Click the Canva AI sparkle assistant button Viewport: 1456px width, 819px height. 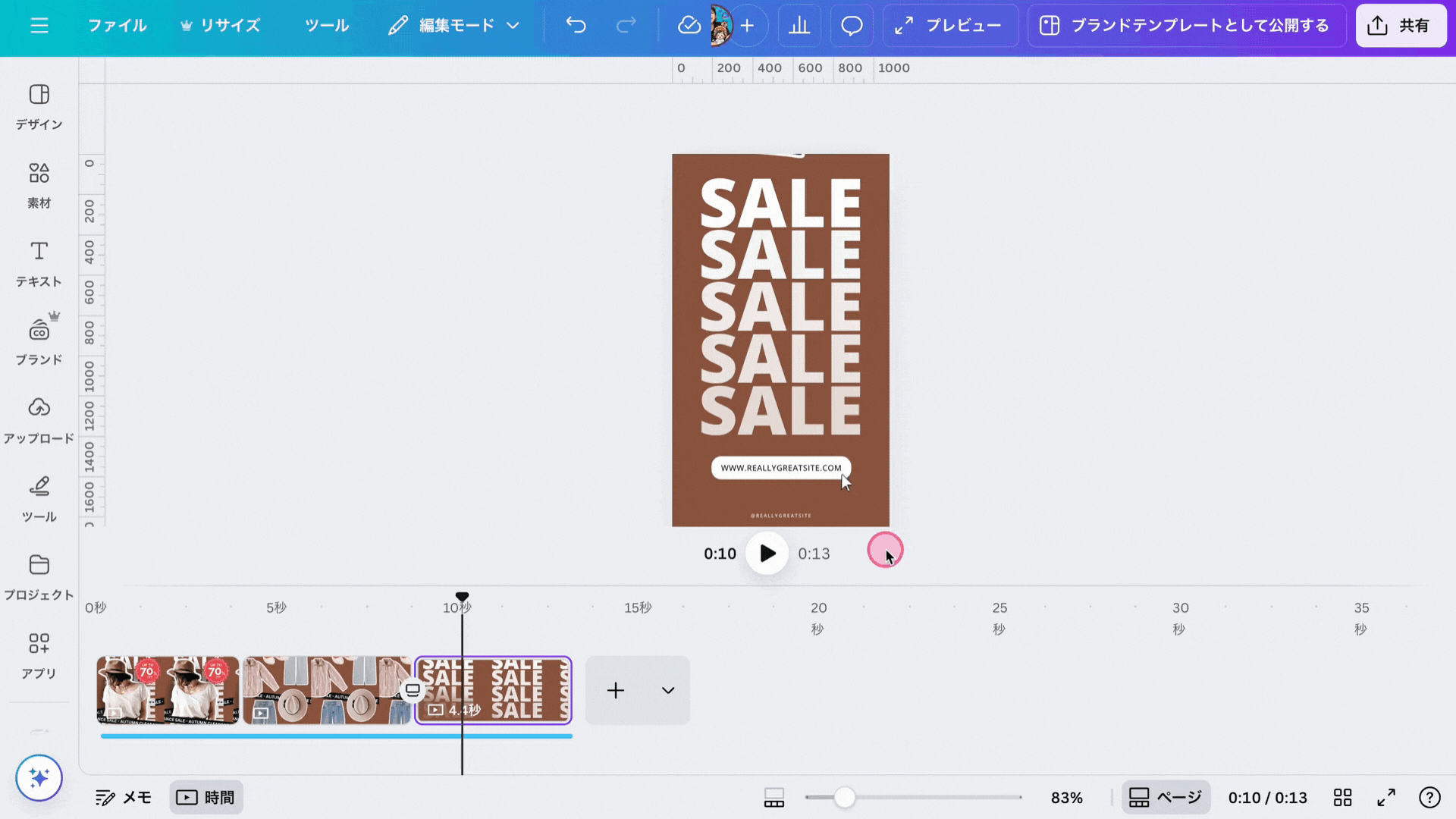click(x=39, y=777)
